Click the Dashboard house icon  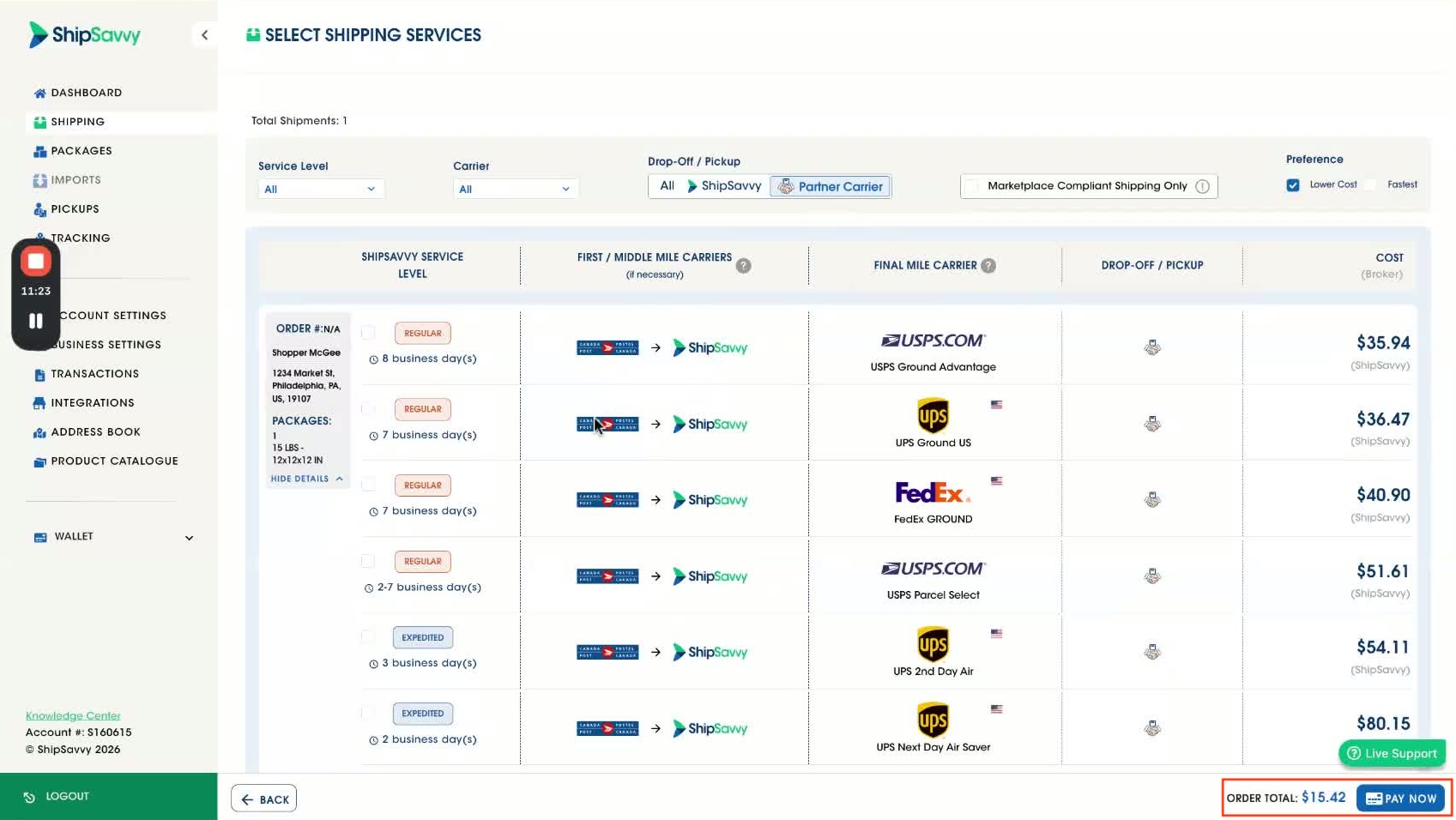(39, 93)
